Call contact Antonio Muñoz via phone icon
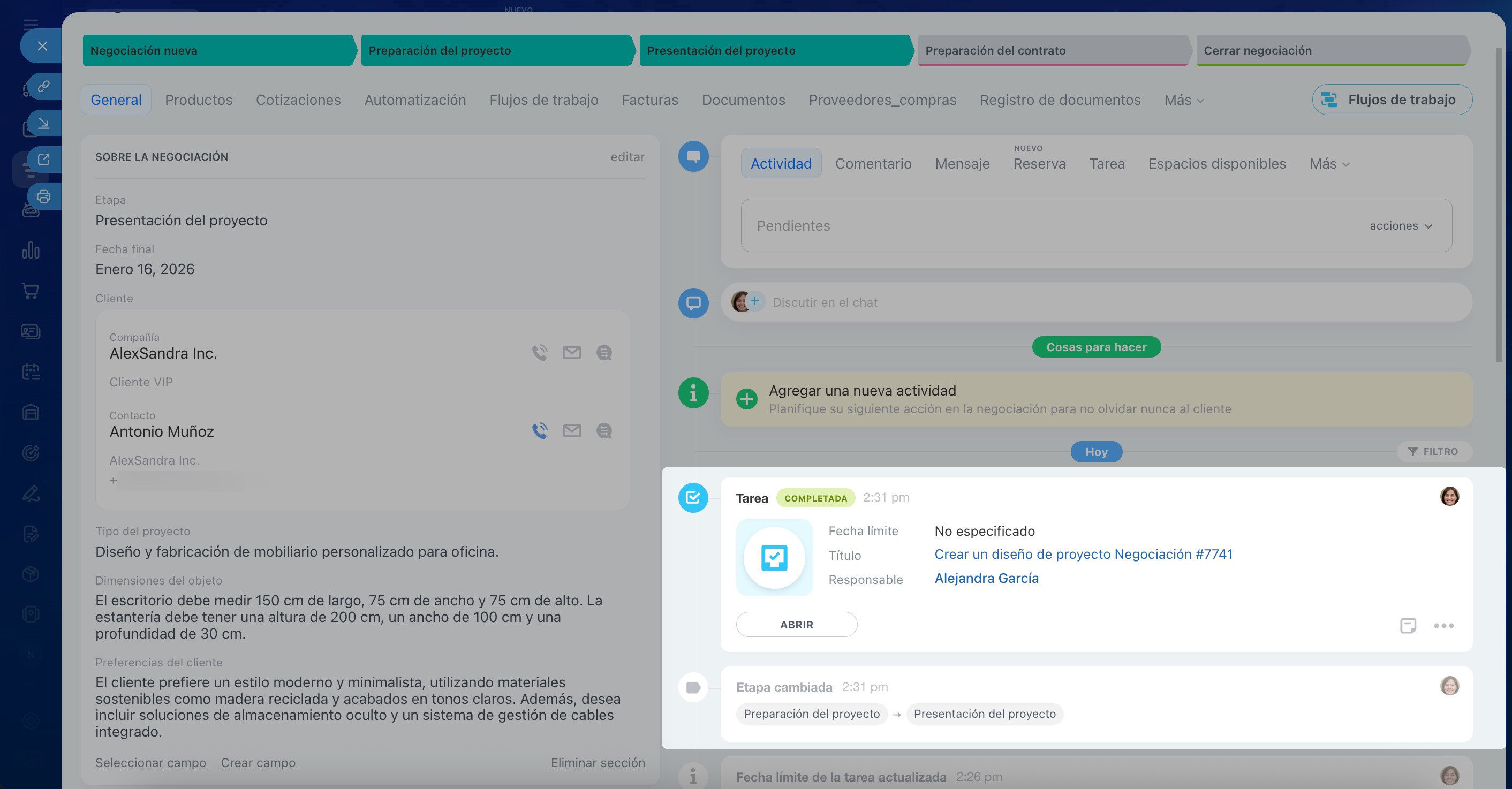This screenshot has width=1512, height=789. tap(539, 430)
